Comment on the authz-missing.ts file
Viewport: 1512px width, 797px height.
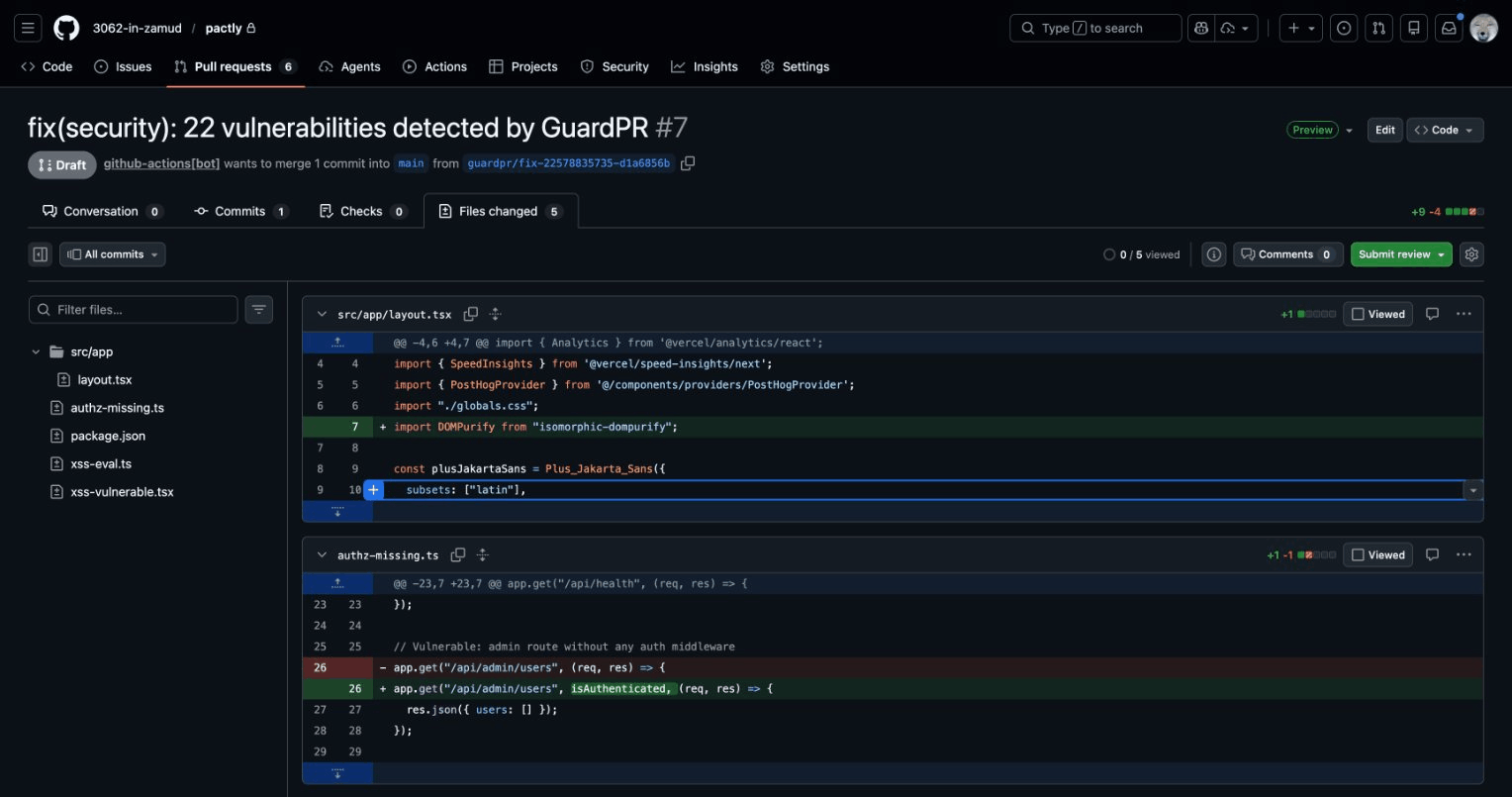pyautogui.click(x=1432, y=554)
